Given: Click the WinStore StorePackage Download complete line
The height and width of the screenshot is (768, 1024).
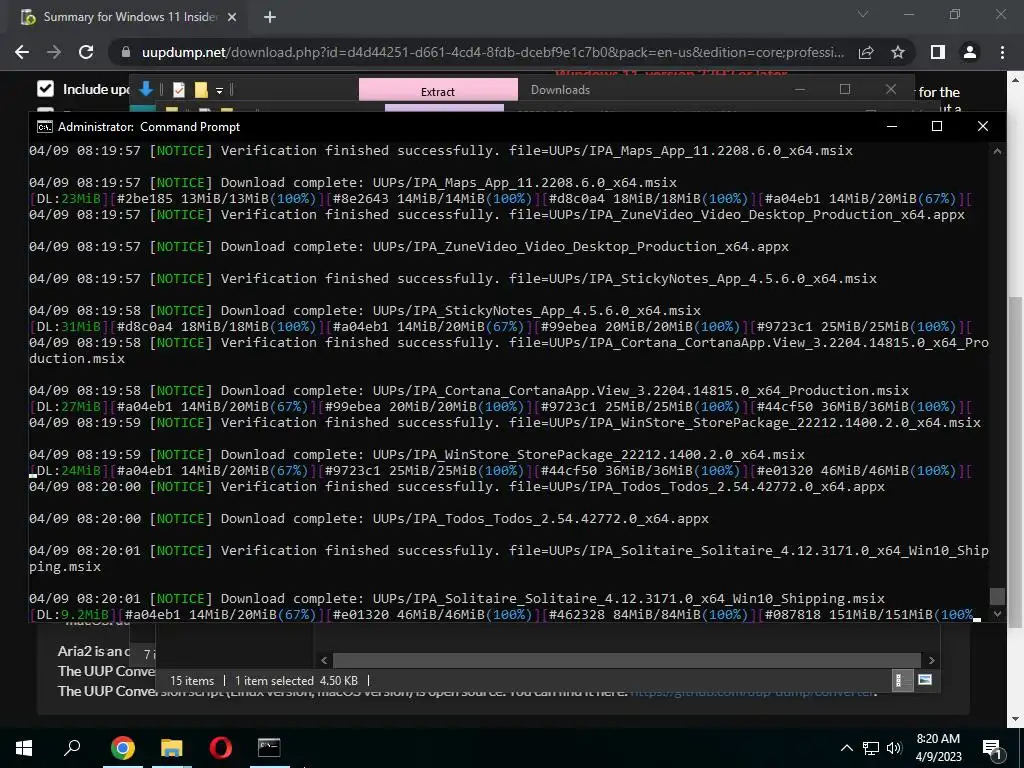Looking at the screenshot, I should click(x=417, y=455).
